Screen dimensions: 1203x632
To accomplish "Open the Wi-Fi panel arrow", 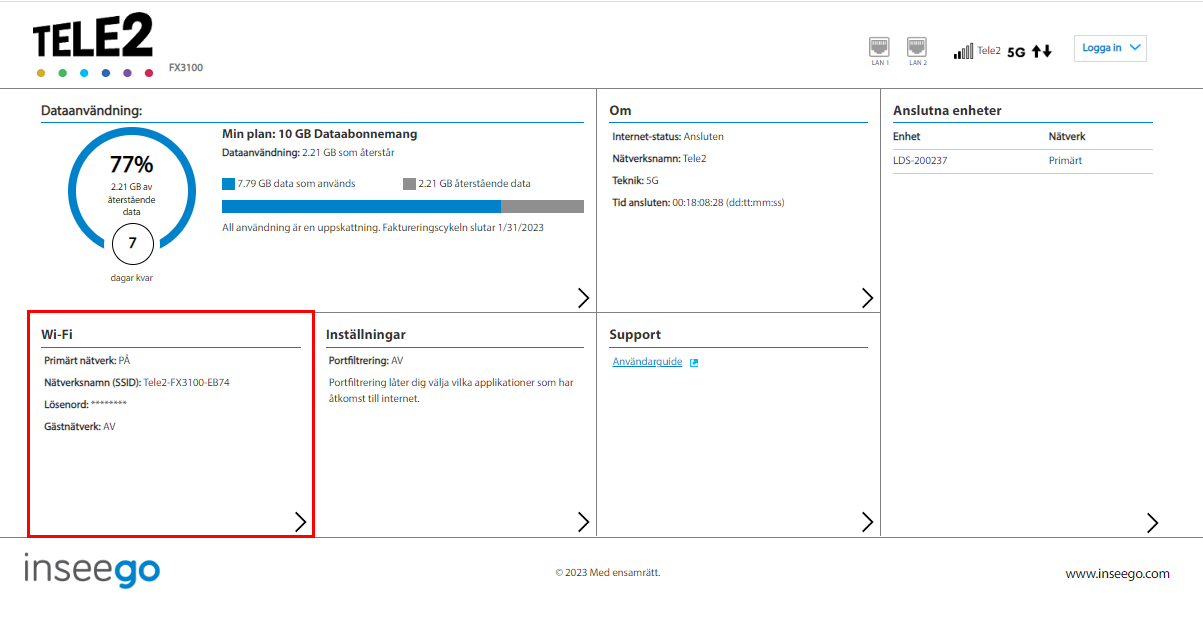I will tap(300, 521).
